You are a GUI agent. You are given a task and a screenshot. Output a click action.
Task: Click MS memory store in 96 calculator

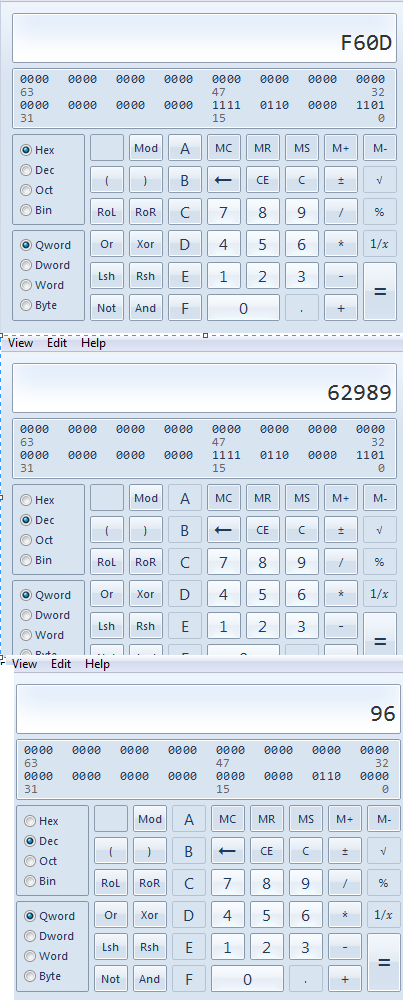click(x=305, y=819)
